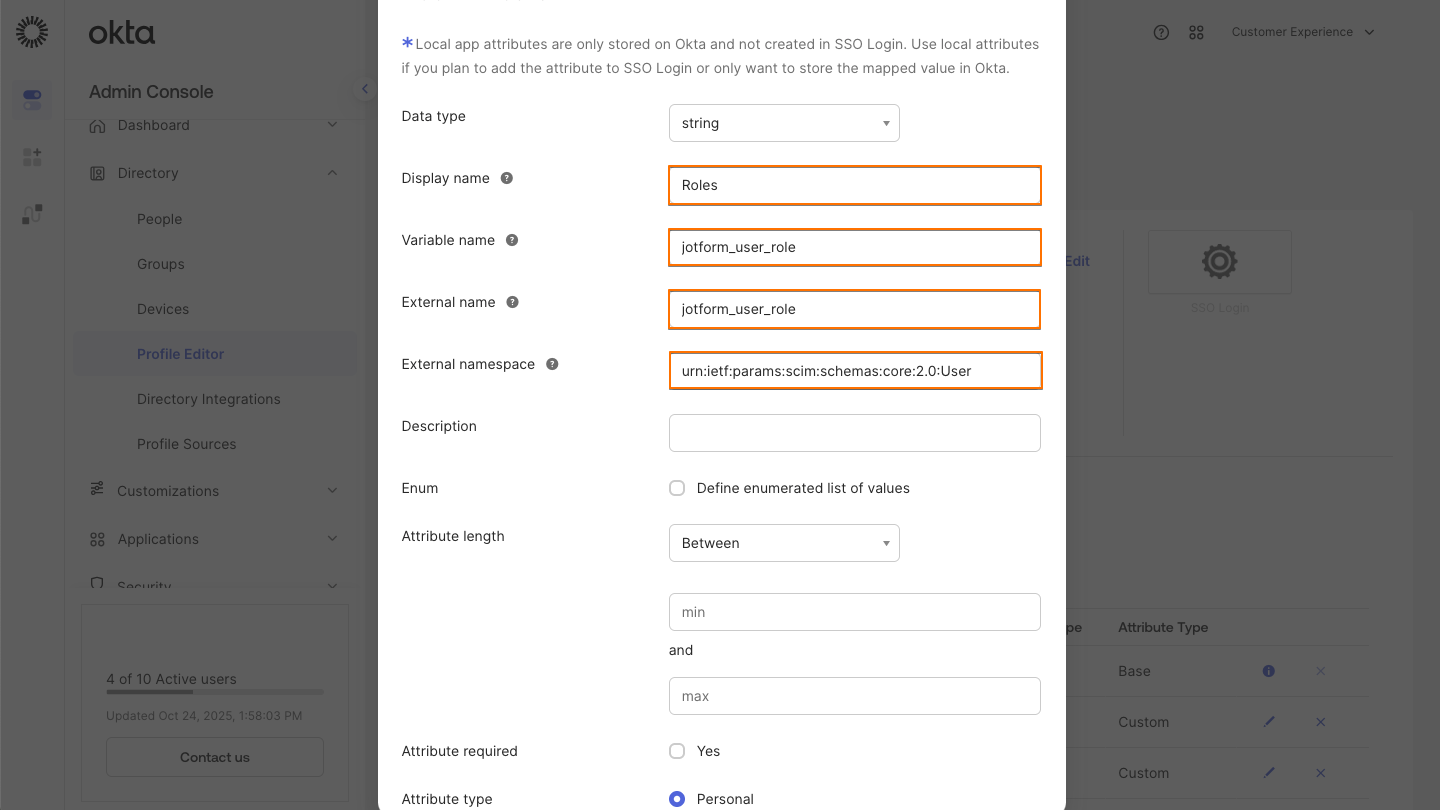Open the help question mark icon in top bar
The image size is (1440, 810).
[x=1161, y=32]
